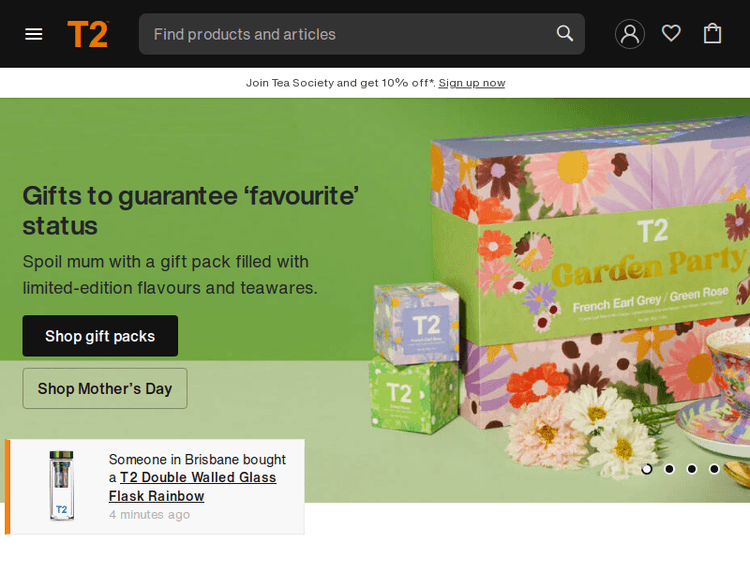750x563 pixels.
Task: Select the third carousel slide dot
Action: point(692,469)
